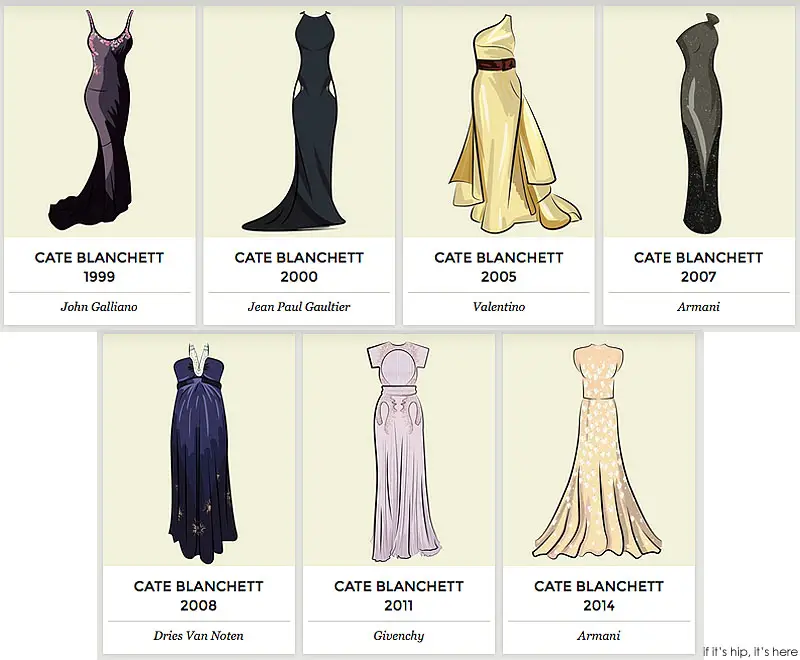
Task: Click the 'Cate Blanchett 2000' title
Action: point(299,267)
